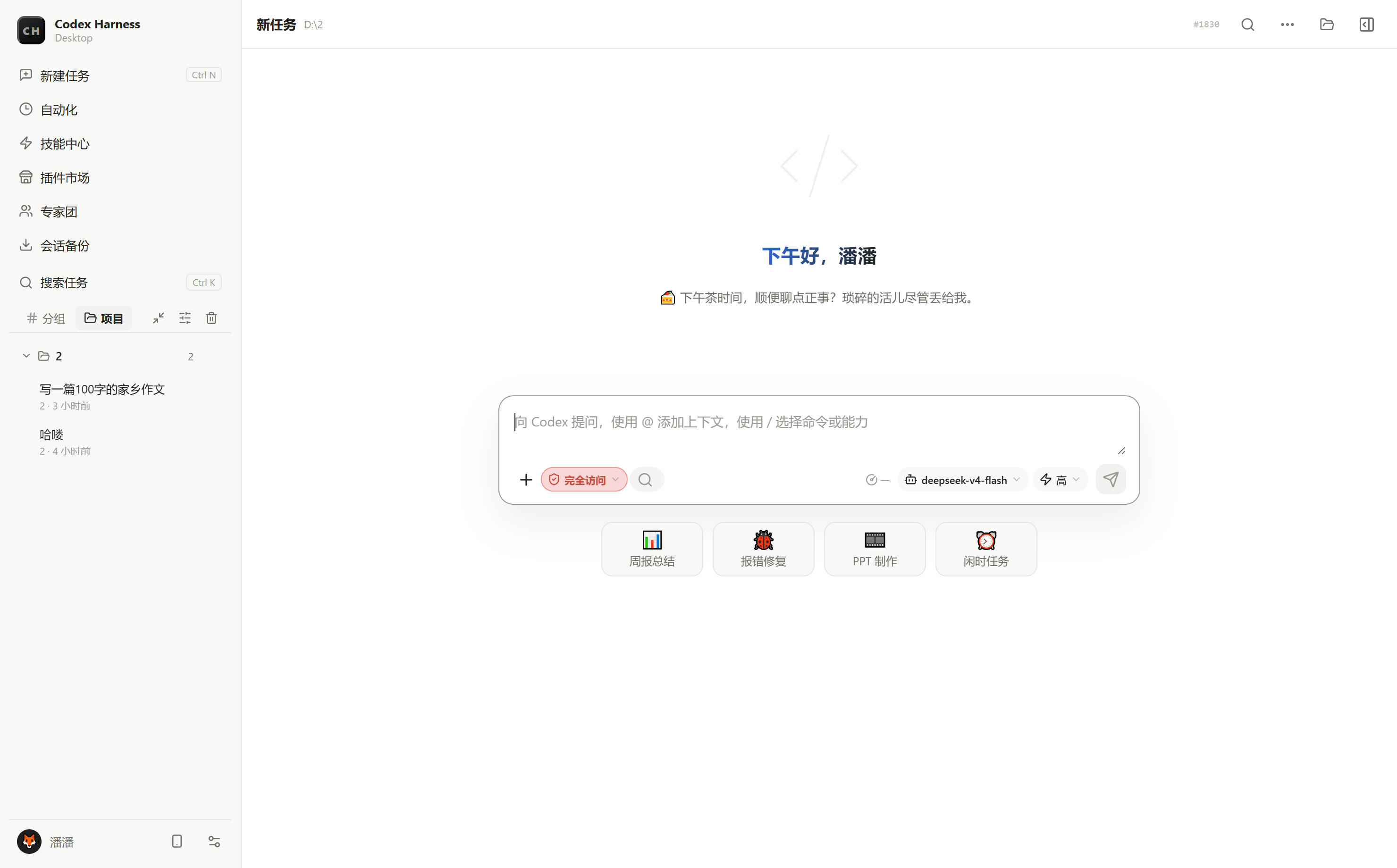Image resolution: width=1397 pixels, height=868 pixels.
Task: Click the plus add-attachment icon
Action: pos(526,480)
